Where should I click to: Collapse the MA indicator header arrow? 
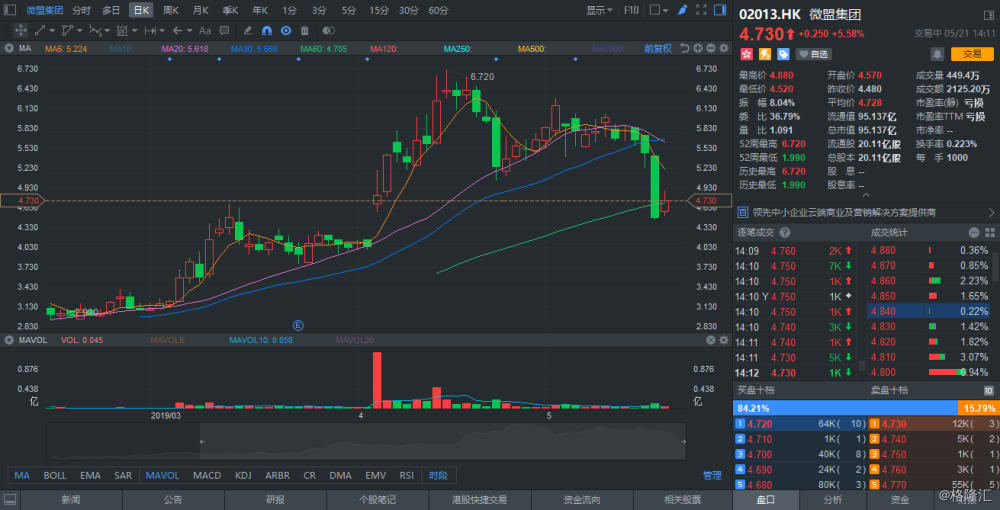(x=10, y=48)
